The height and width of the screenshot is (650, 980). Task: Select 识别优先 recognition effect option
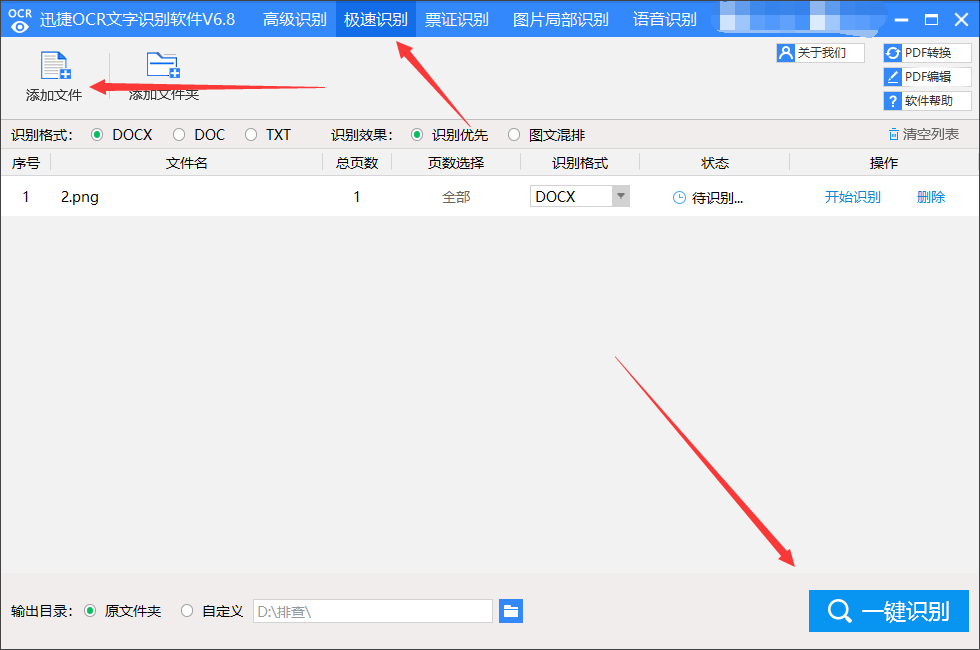point(417,135)
